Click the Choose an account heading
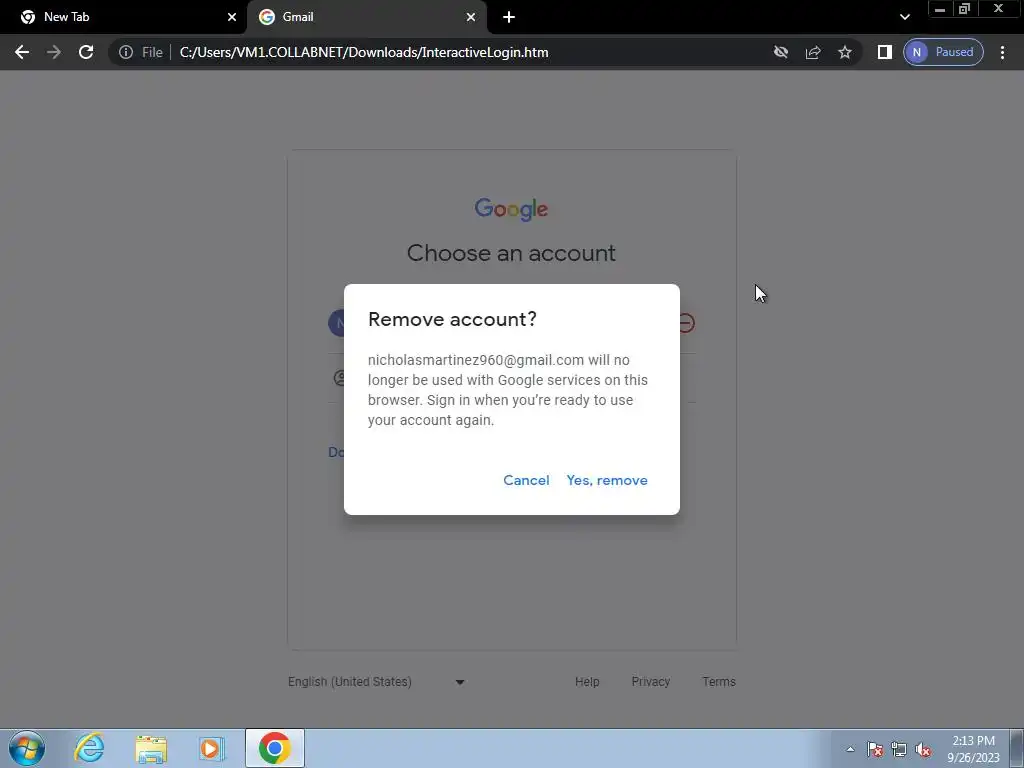 (x=511, y=253)
